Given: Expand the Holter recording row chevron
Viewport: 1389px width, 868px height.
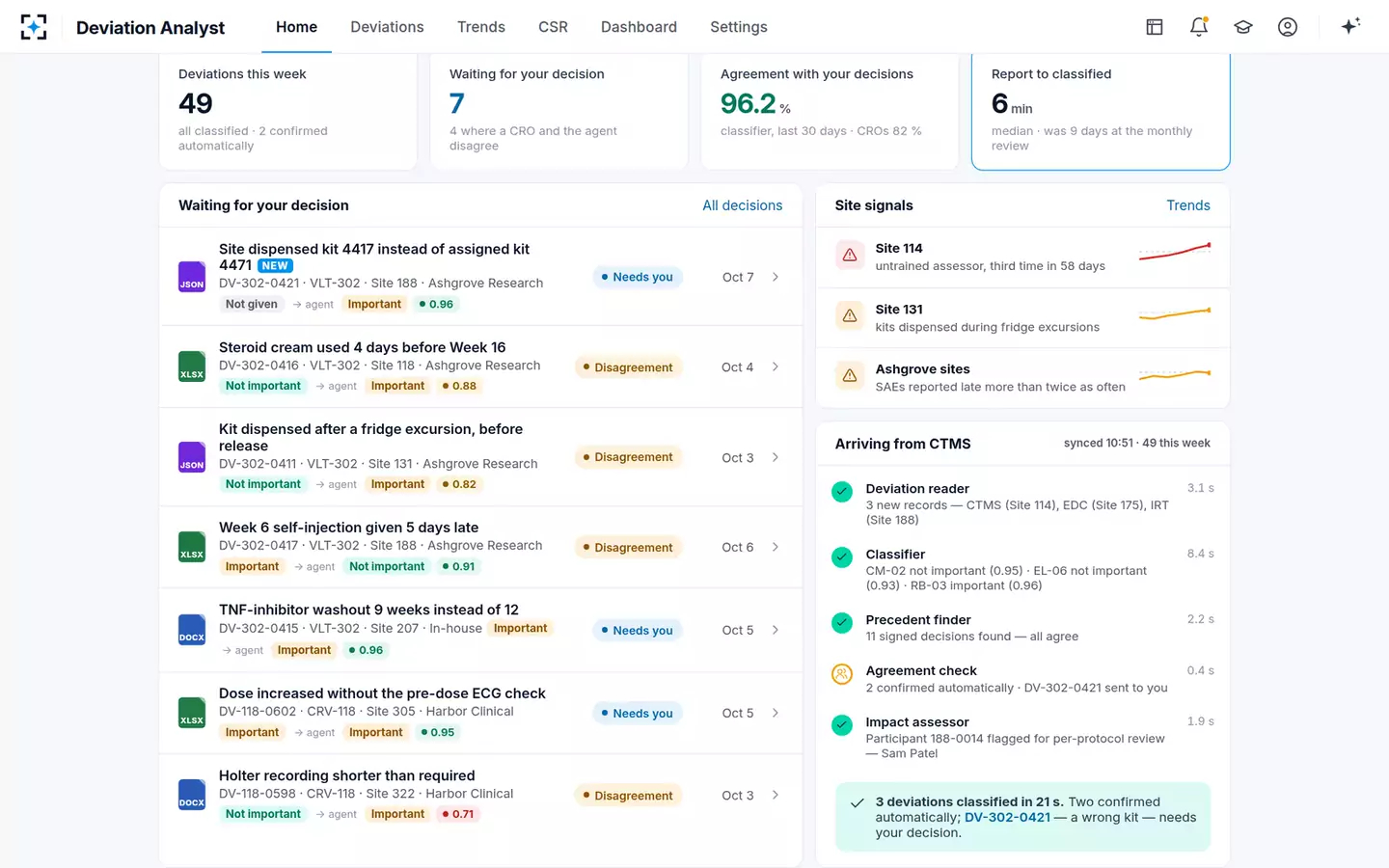Looking at the screenshot, I should coord(776,795).
